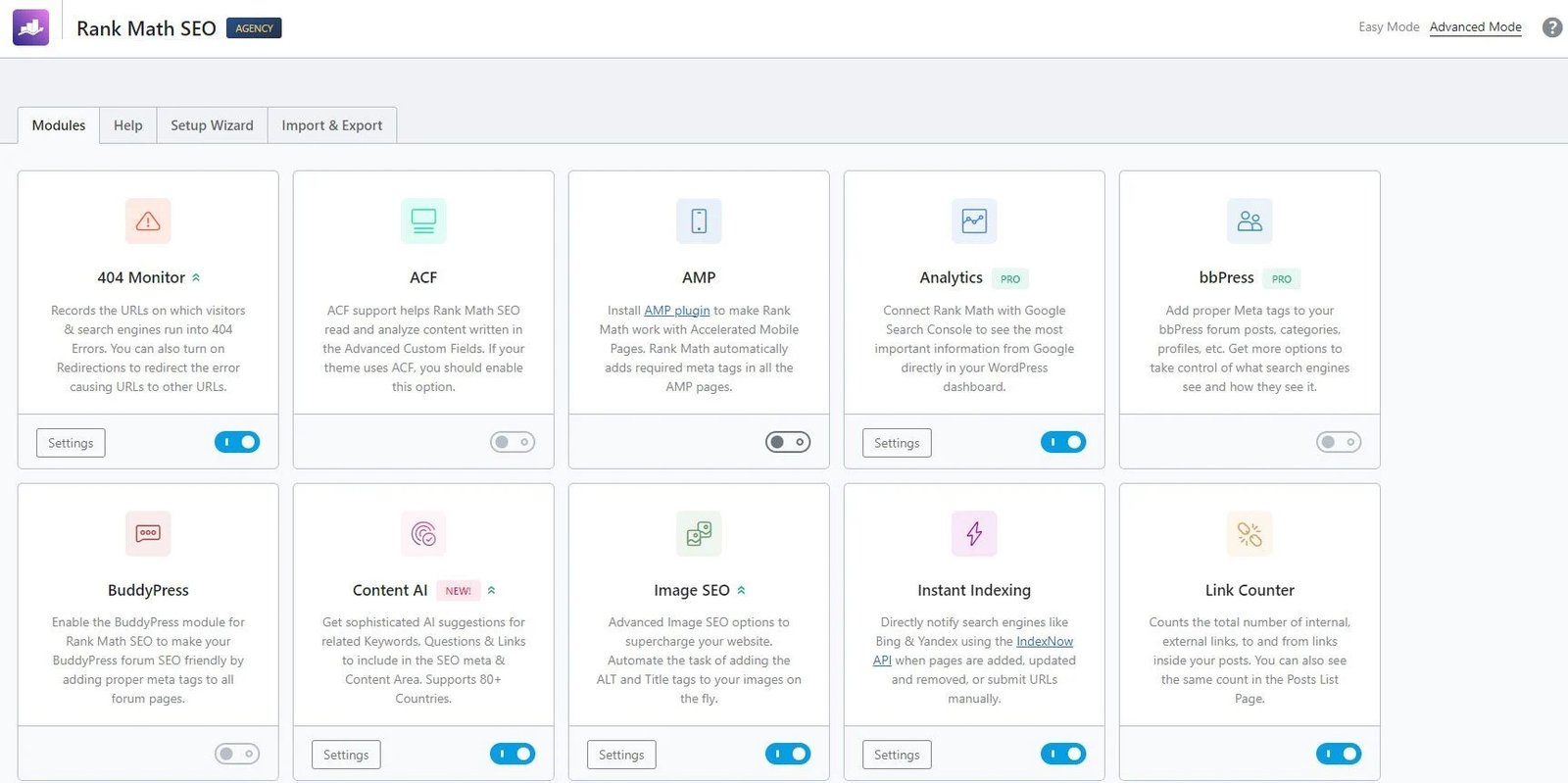This screenshot has height=783, width=1568.
Task: Click the Analytics PRO badge
Action: (x=1010, y=279)
